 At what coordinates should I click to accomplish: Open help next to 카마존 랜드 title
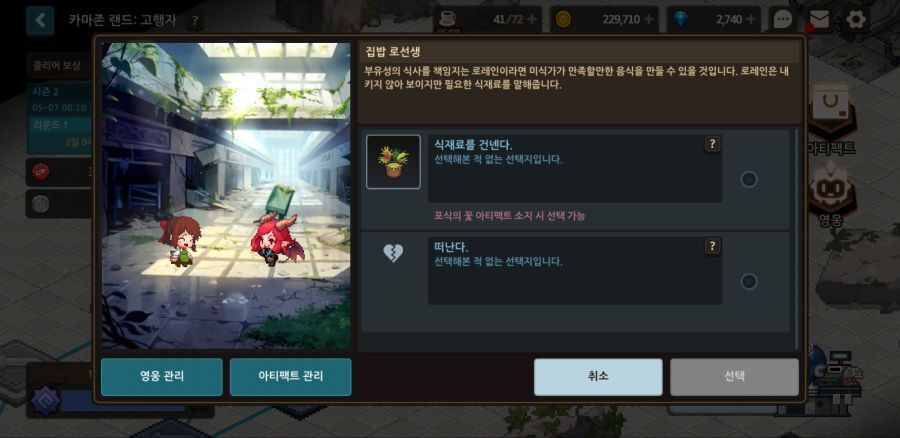pyautogui.click(x=195, y=21)
